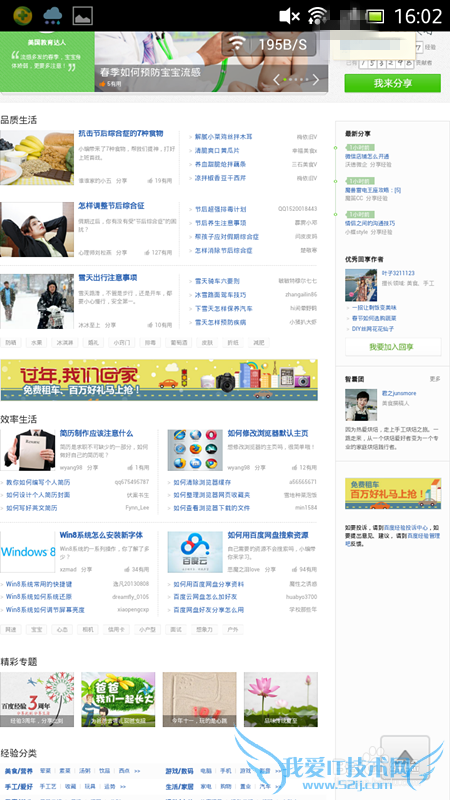The image size is (450, 800).
Task: Open the pink lotus flower topic thumbnail
Action: (x=281, y=699)
